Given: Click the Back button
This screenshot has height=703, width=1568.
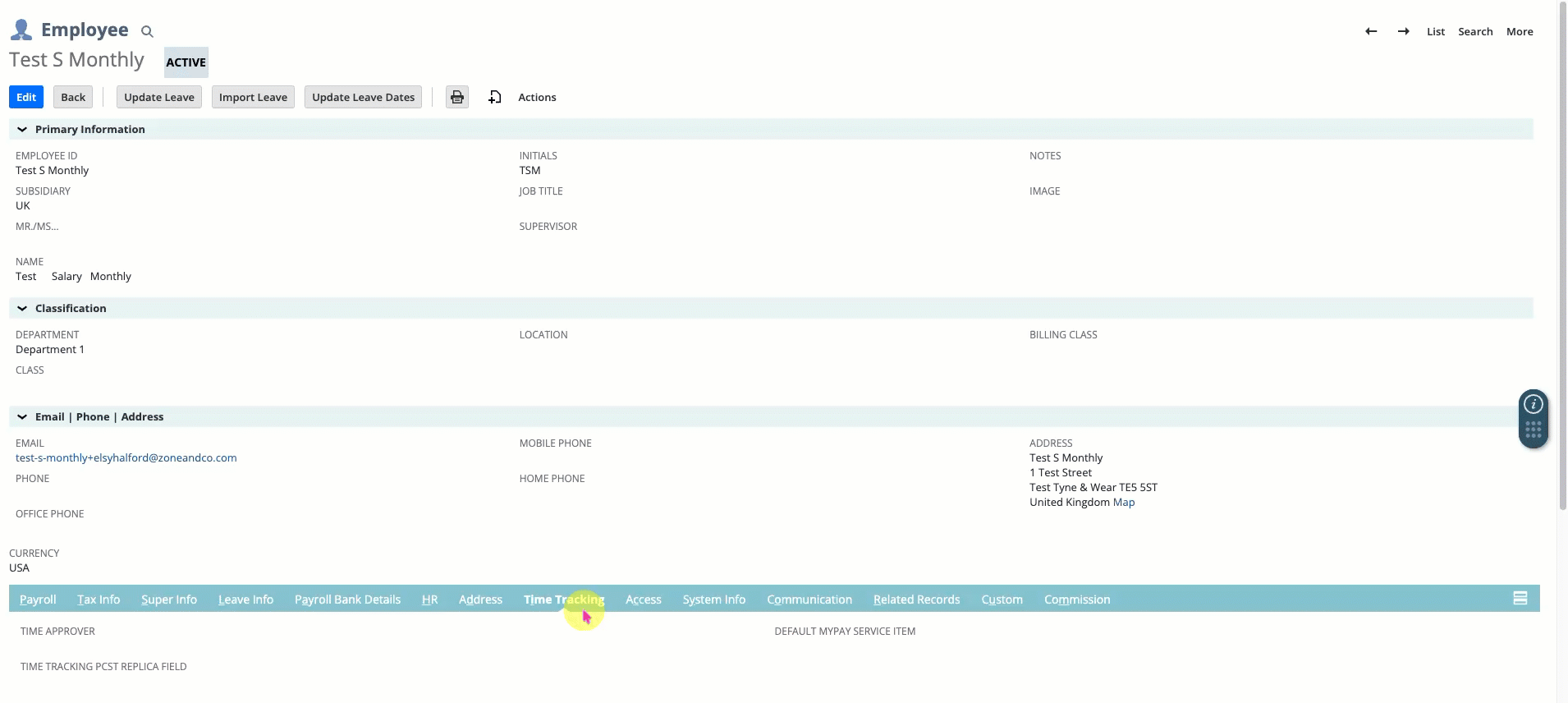Looking at the screenshot, I should click(x=73, y=97).
